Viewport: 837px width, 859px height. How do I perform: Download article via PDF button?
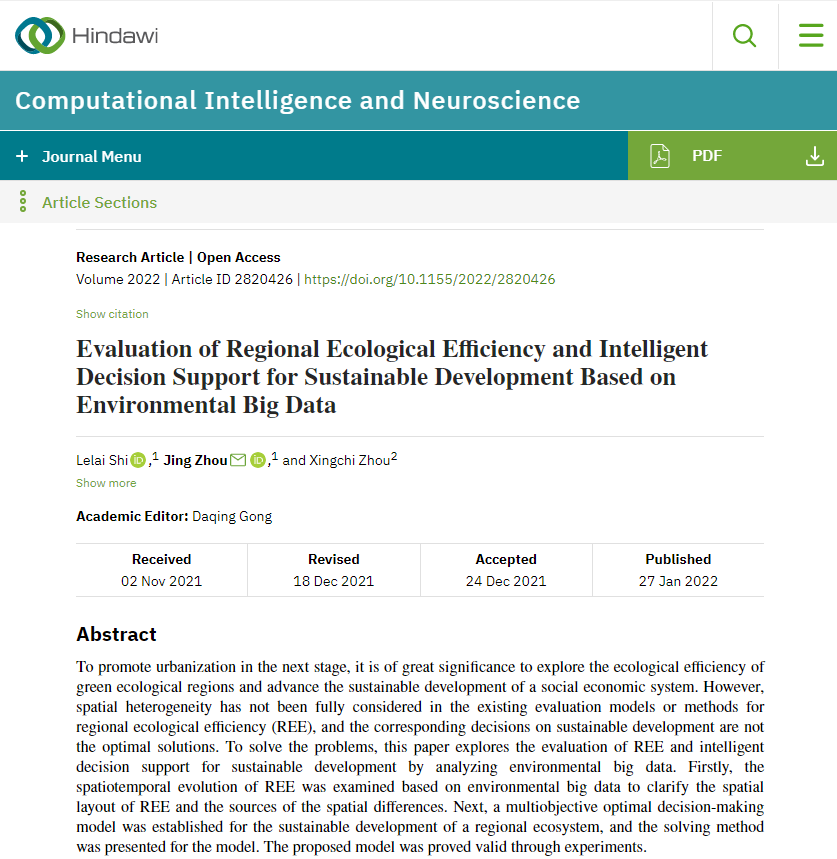(x=706, y=156)
